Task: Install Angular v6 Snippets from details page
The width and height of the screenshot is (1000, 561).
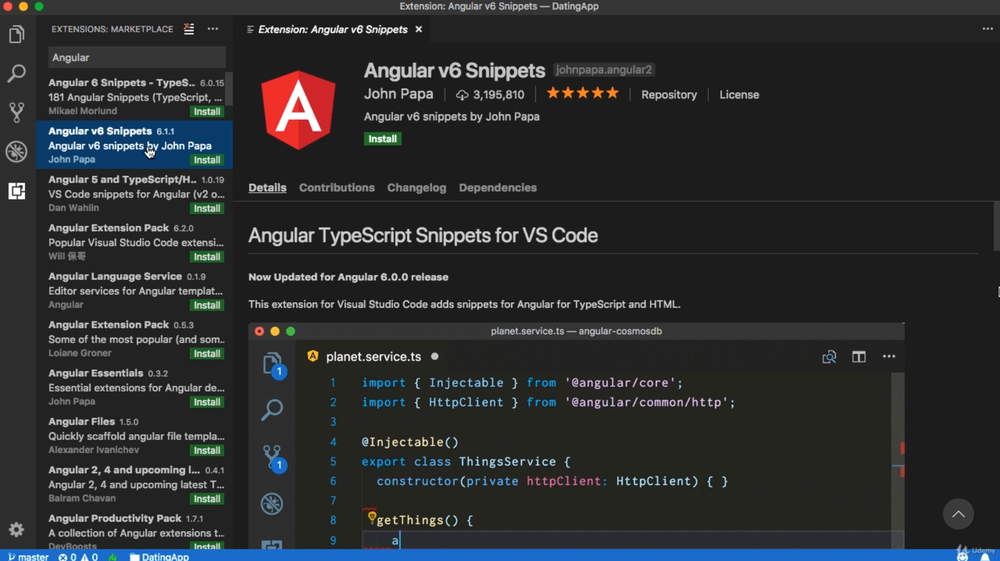Action: click(x=383, y=138)
